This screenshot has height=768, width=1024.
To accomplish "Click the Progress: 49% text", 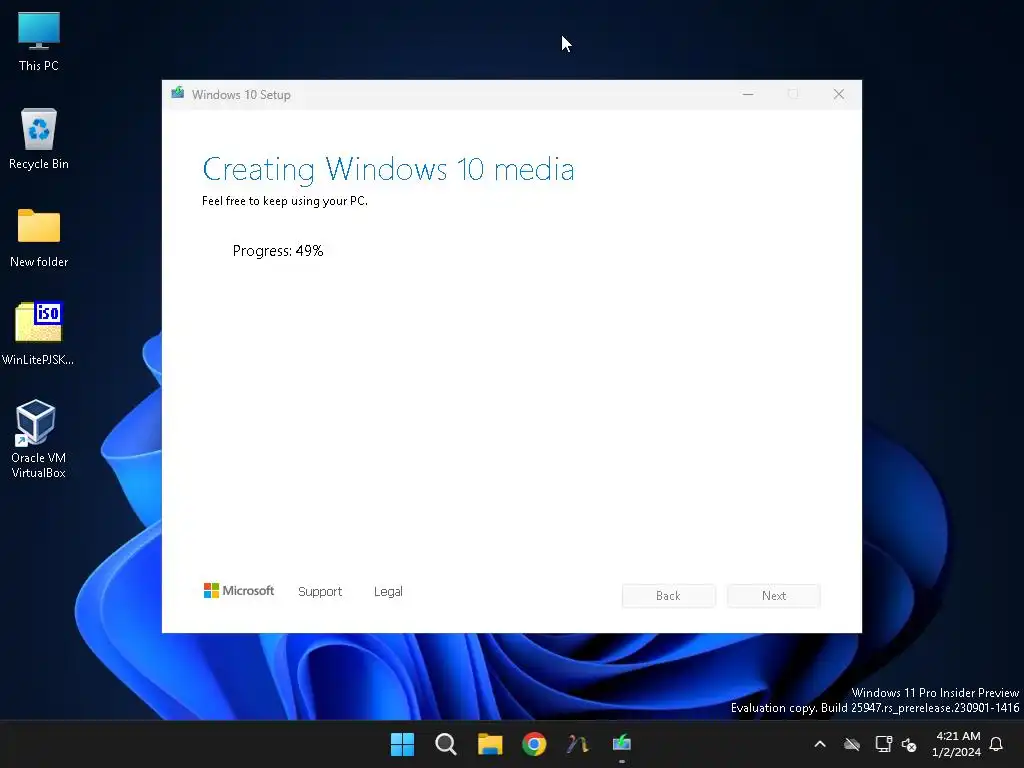I will pyautogui.click(x=278, y=251).
